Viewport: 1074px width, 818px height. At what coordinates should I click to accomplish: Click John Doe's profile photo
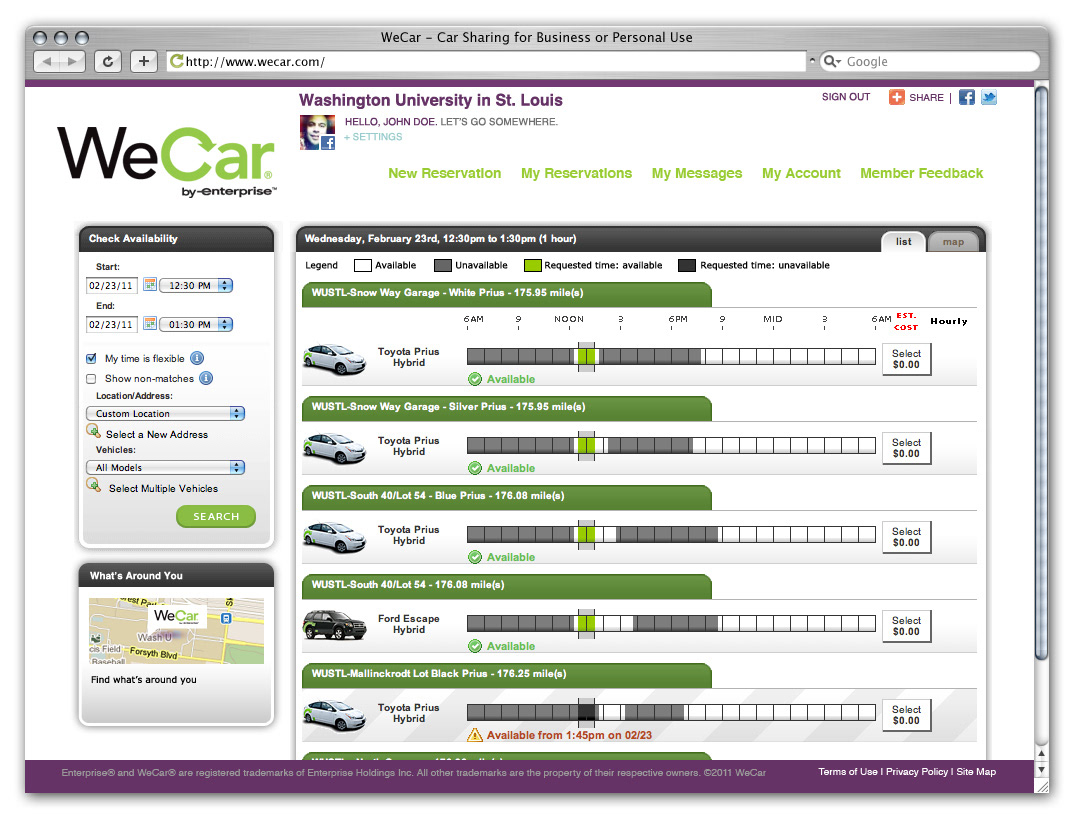click(317, 132)
